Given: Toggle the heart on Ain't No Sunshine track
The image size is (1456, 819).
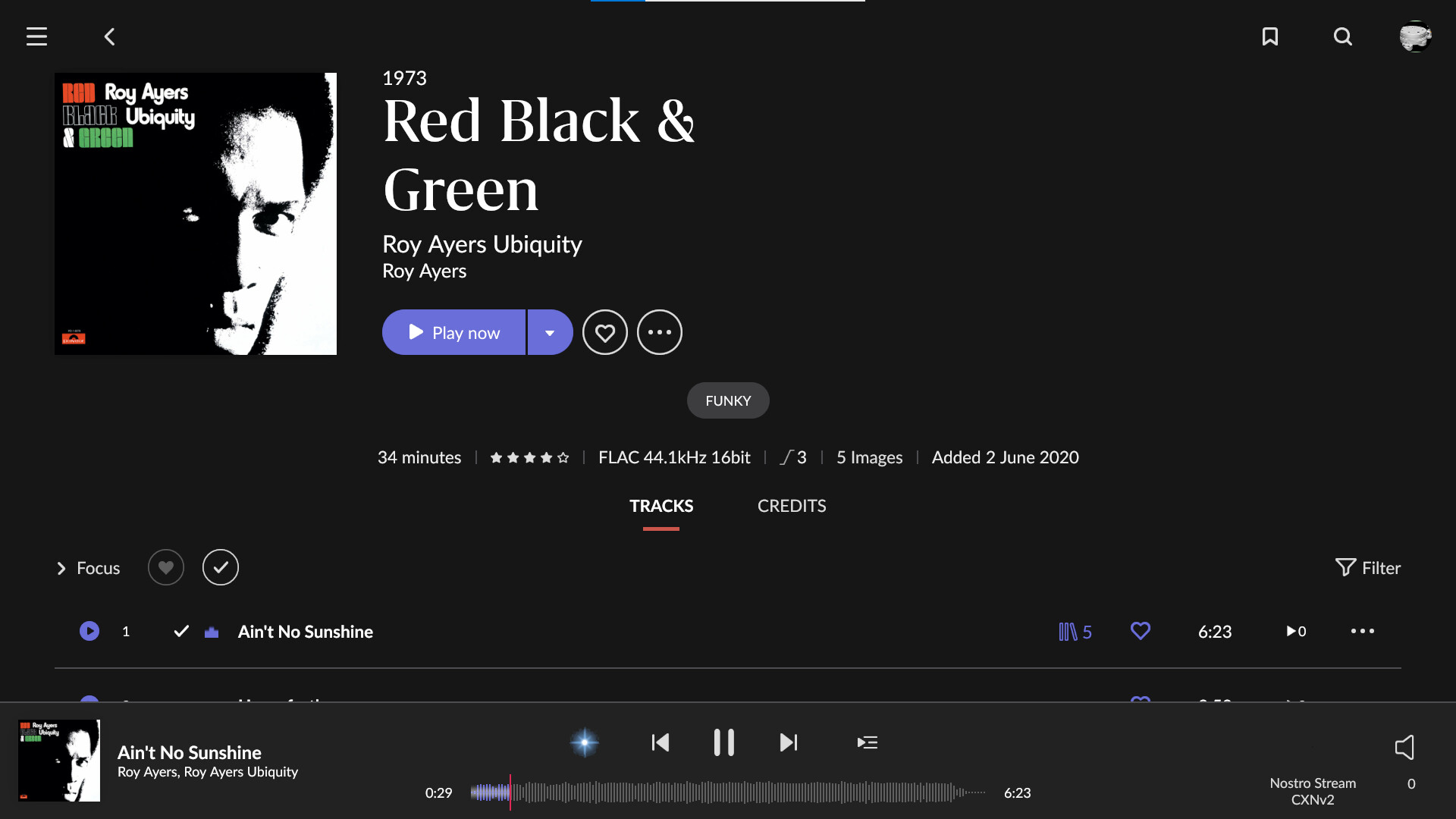Looking at the screenshot, I should click(x=1141, y=631).
